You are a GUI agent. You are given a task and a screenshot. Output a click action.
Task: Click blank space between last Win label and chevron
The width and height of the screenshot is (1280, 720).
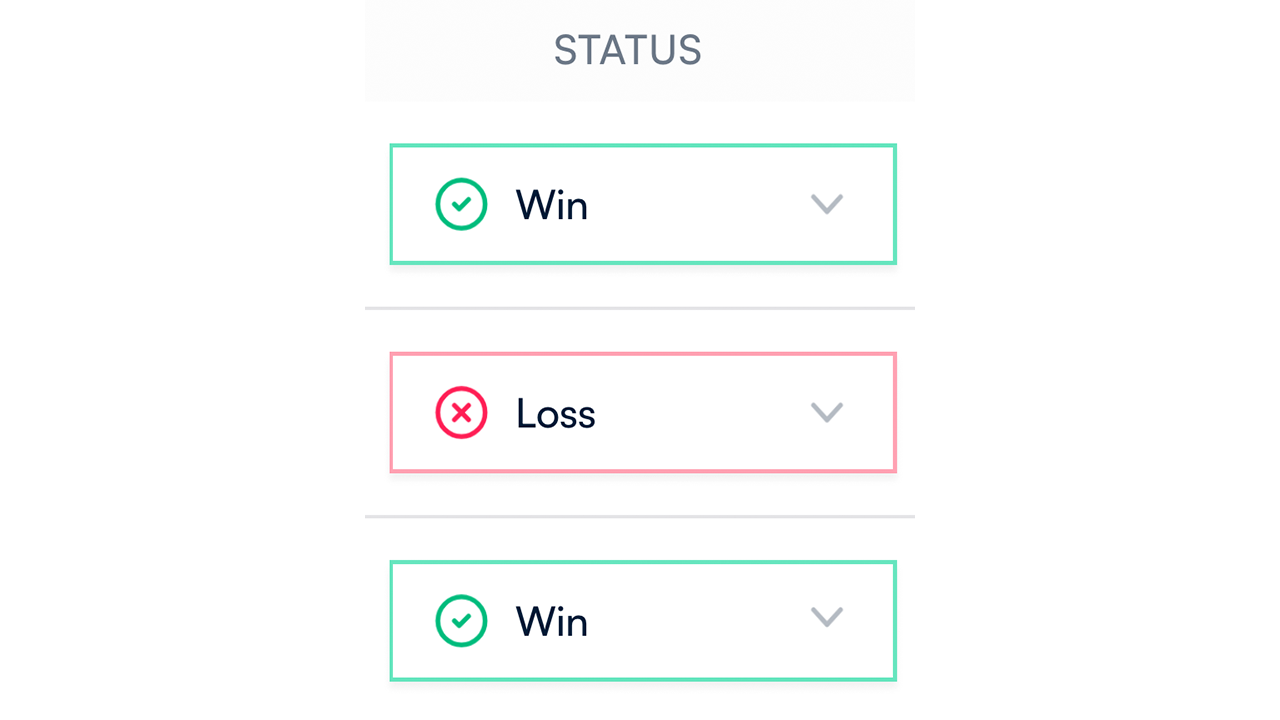tap(700, 621)
